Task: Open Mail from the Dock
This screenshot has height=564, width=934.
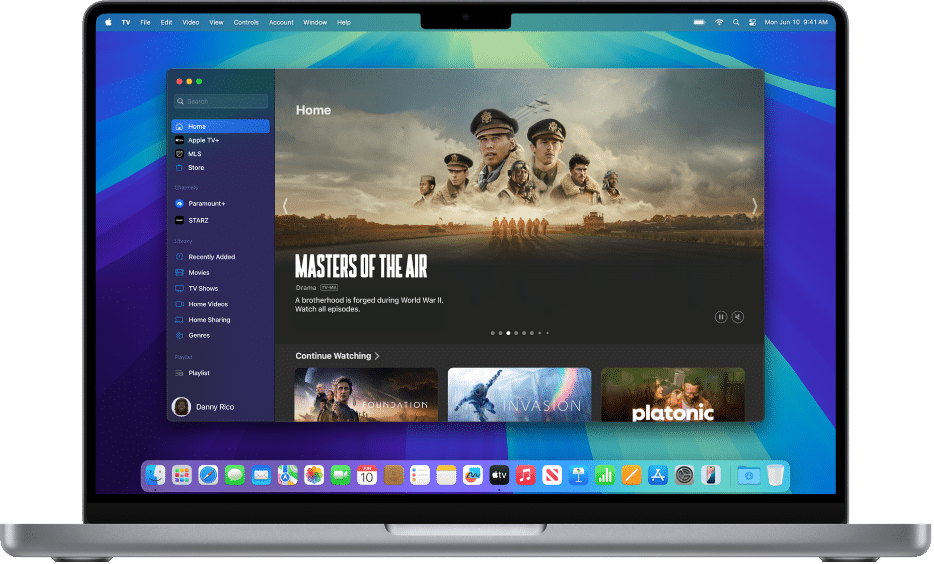Action: click(261, 475)
